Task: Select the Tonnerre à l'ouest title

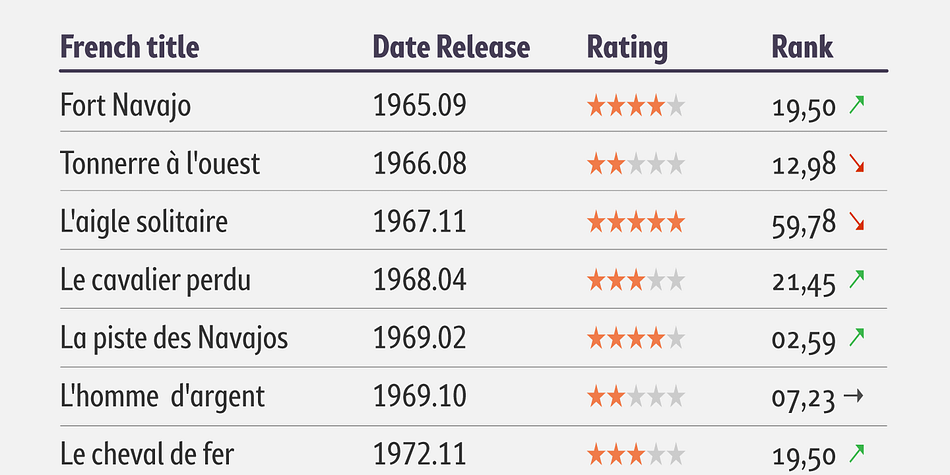Action: coord(160,164)
